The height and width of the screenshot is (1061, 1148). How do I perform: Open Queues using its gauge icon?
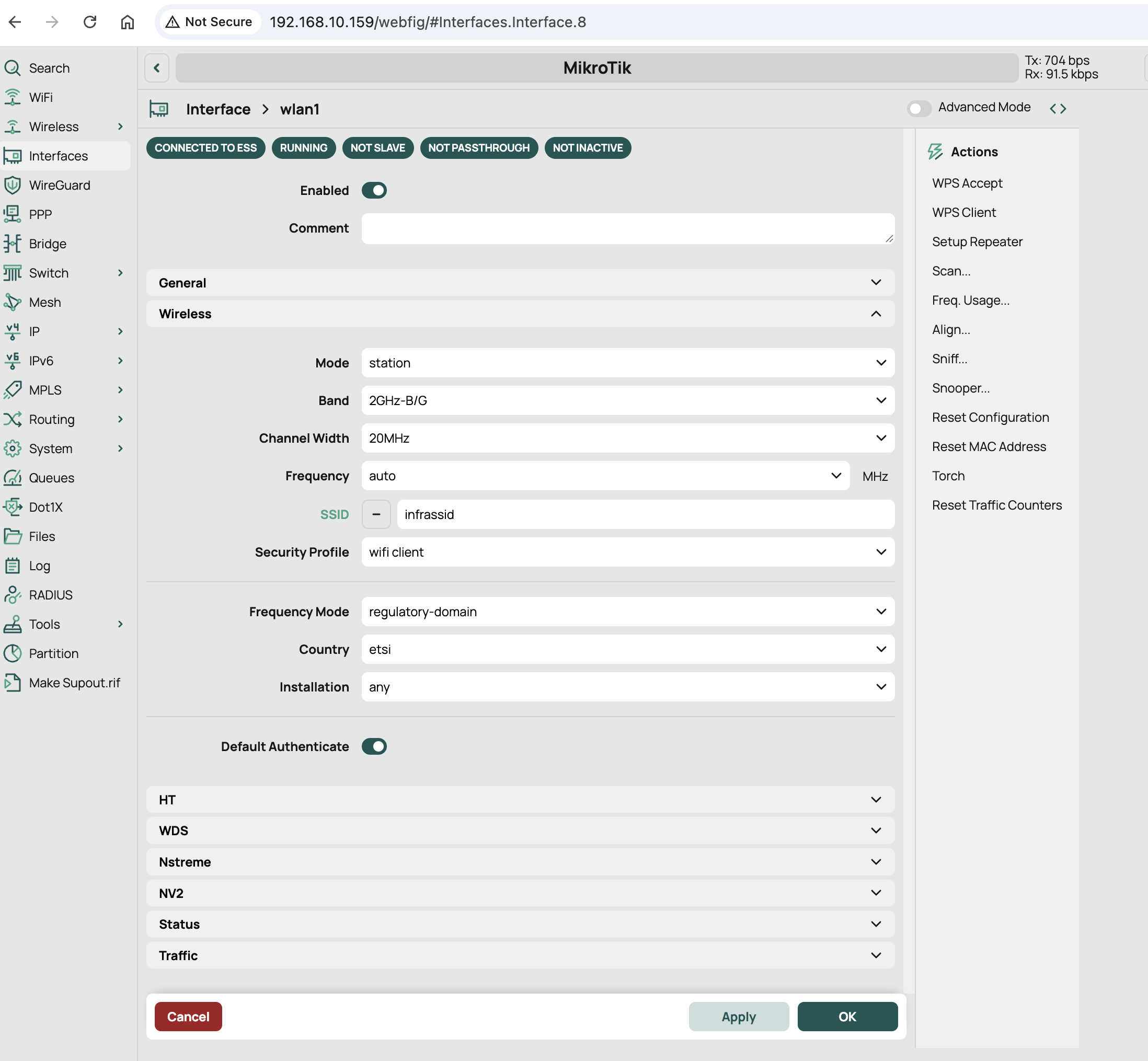[12, 478]
